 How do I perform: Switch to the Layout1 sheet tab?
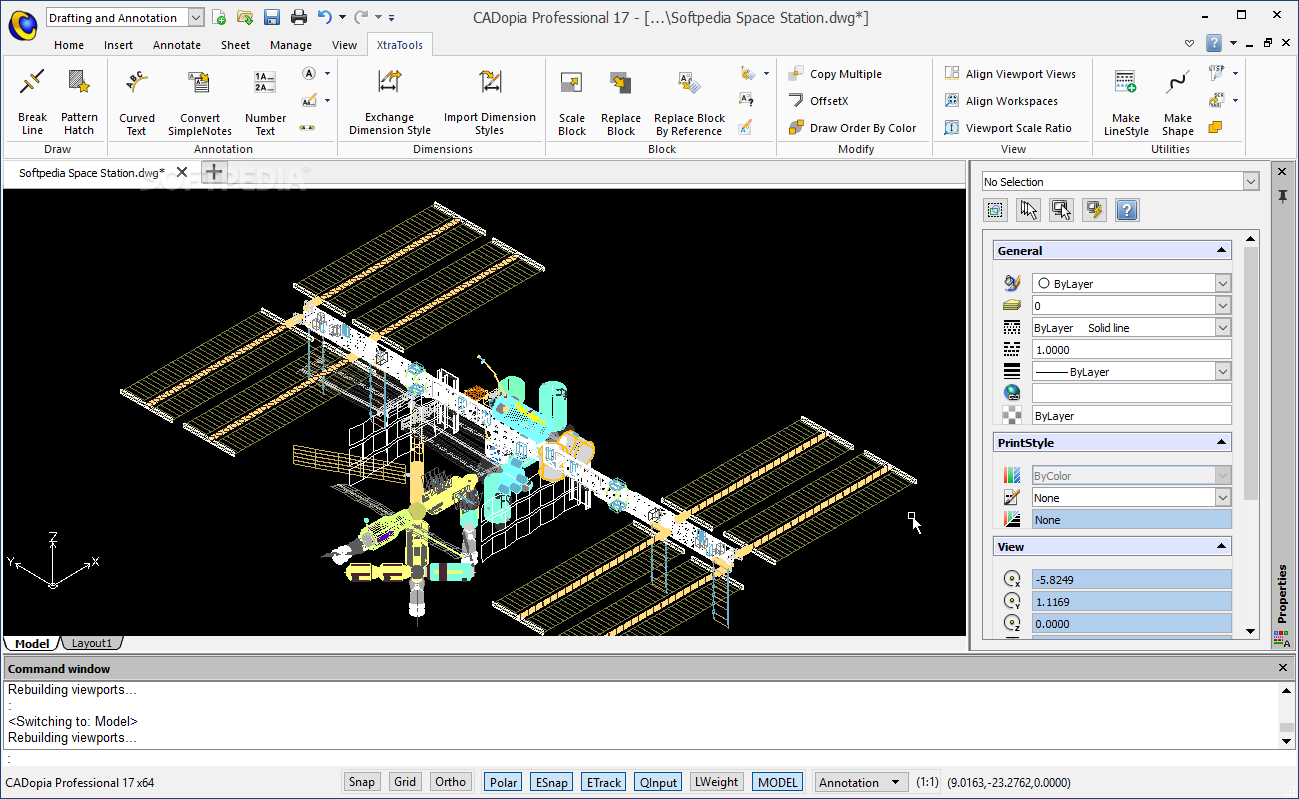(x=92, y=643)
